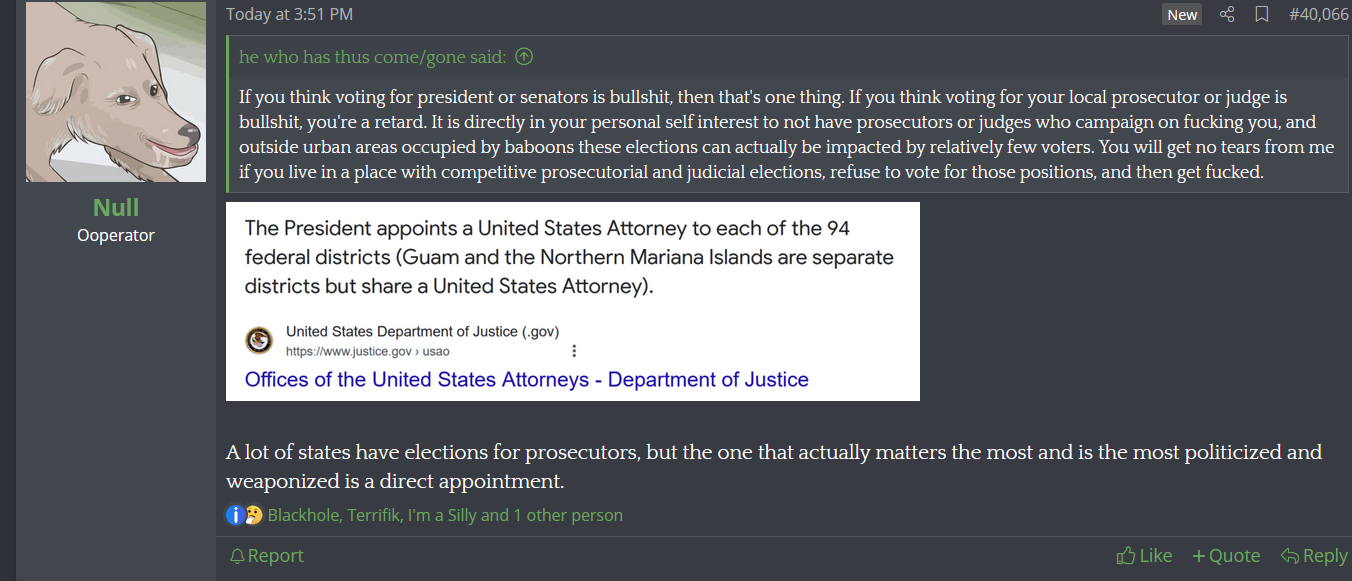Click the blue informative reaction icon

(x=235, y=515)
